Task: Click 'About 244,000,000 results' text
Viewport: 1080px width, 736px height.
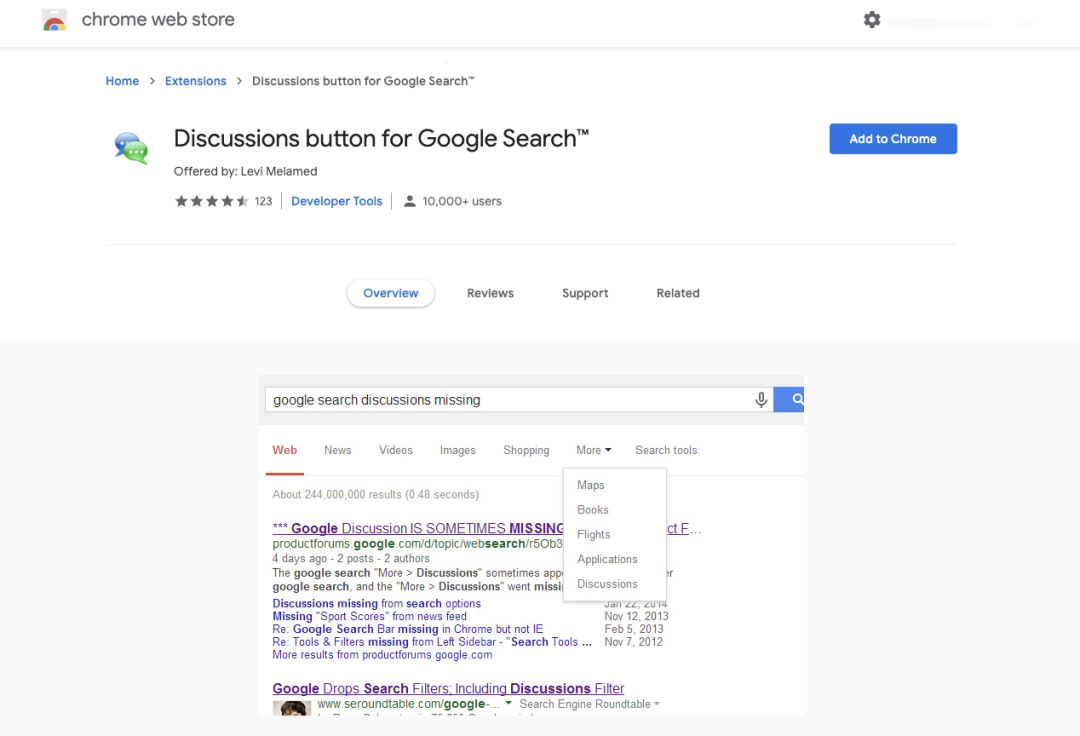Action: pos(375,495)
